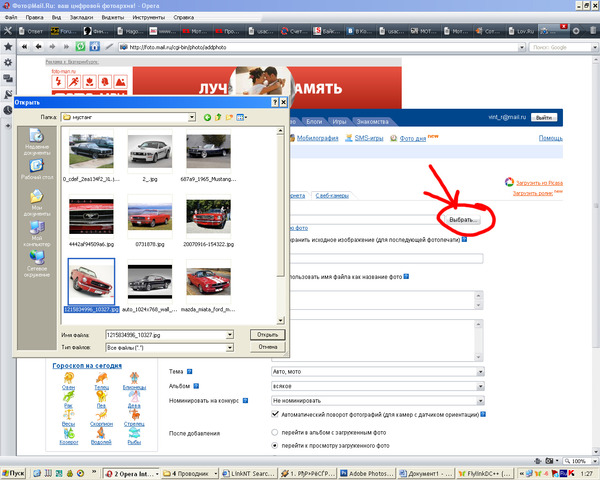The height and width of the screenshot is (480, 600).
Task: Click the page vertical scrollbar
Action: 596,255
